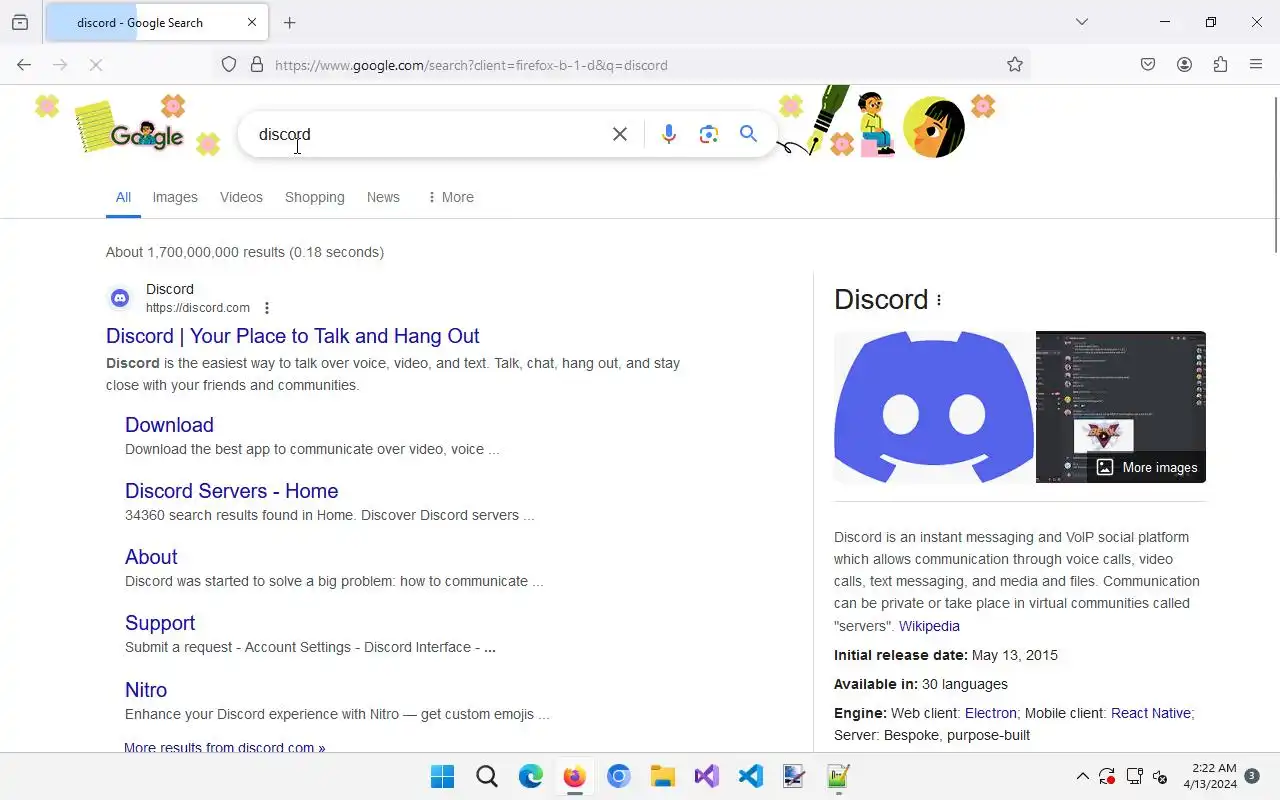
Task: Open options dots next to discord.com URL
Action: 266,308
